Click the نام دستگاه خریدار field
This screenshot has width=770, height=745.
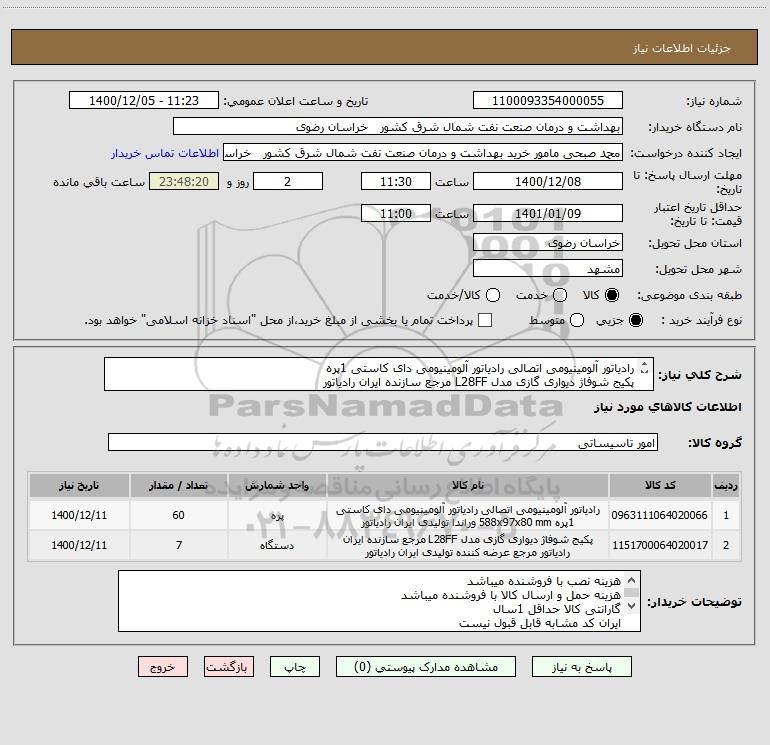[x=398, y=127]
